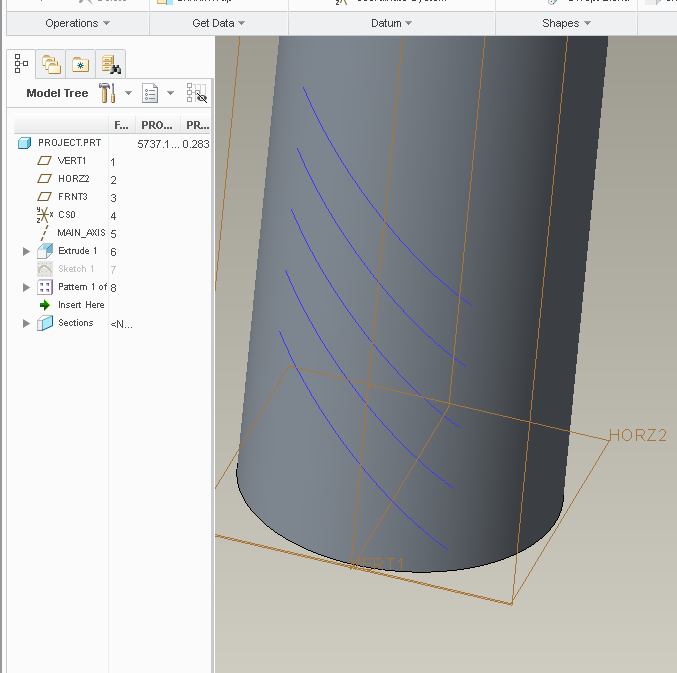Select the CS0 coordinate system
The image size is (677, 673).
pos(66,215)
